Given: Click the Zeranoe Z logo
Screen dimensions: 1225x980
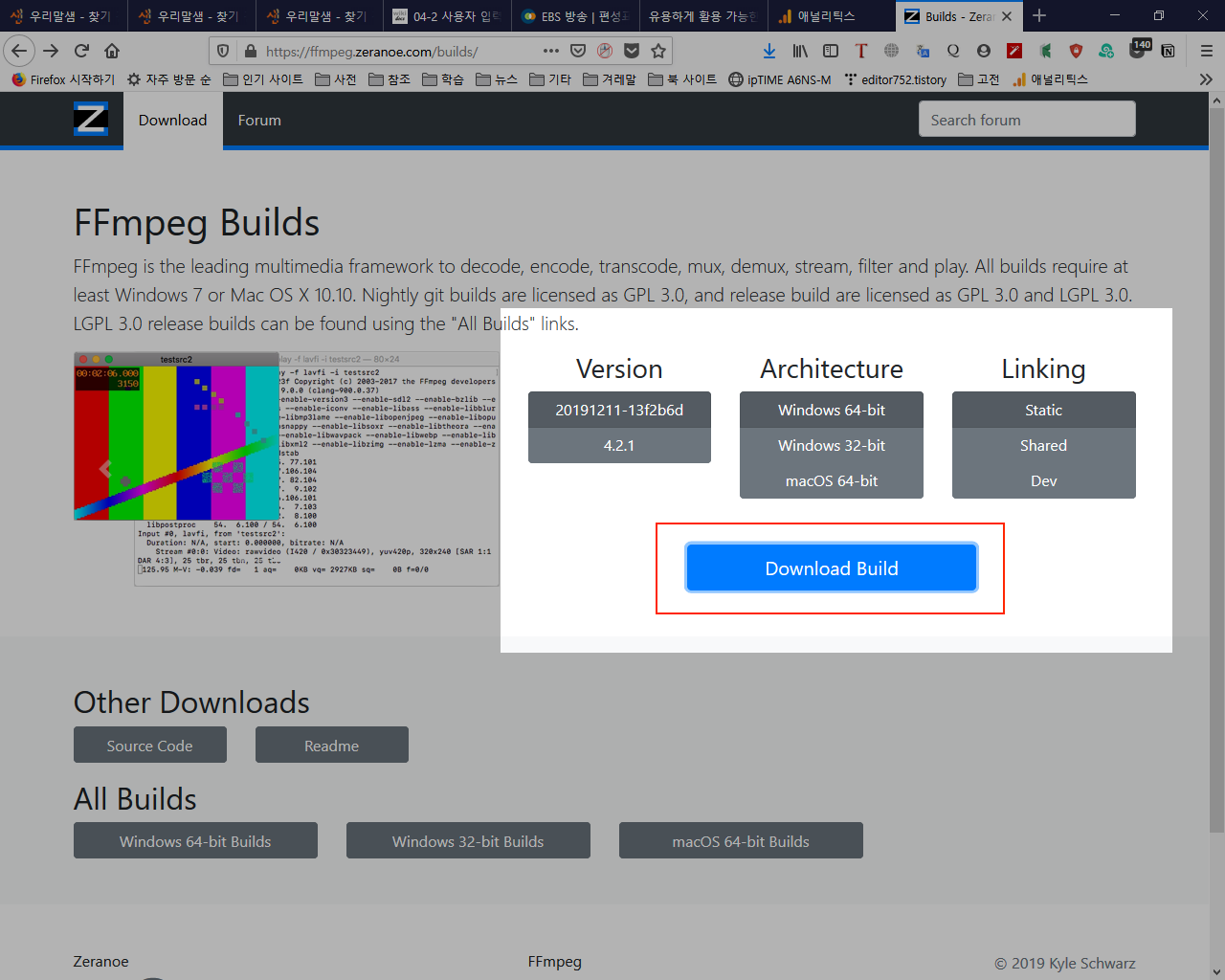Looking at the screenshot, I should pyautogui.click(x=91, y=120).
